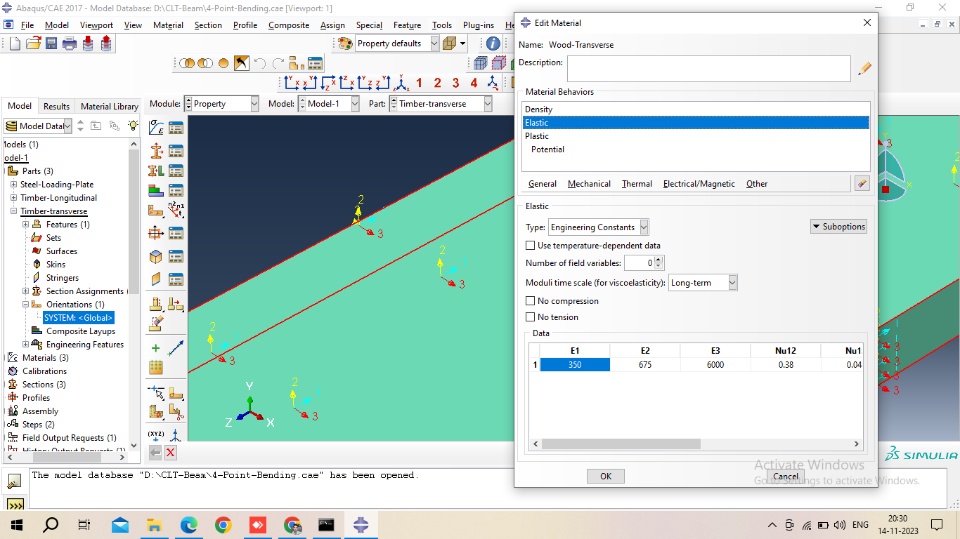
Task: Select the Density material behavior
Action: coord(696,109)
